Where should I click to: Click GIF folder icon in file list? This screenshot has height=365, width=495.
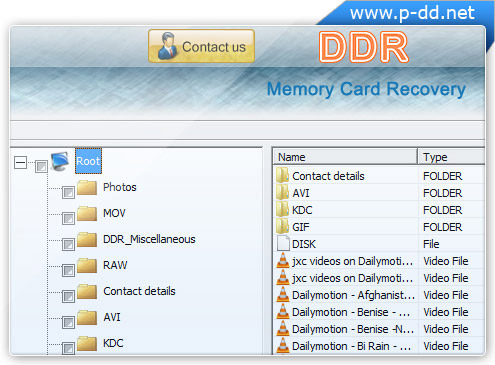click(282, 226)
